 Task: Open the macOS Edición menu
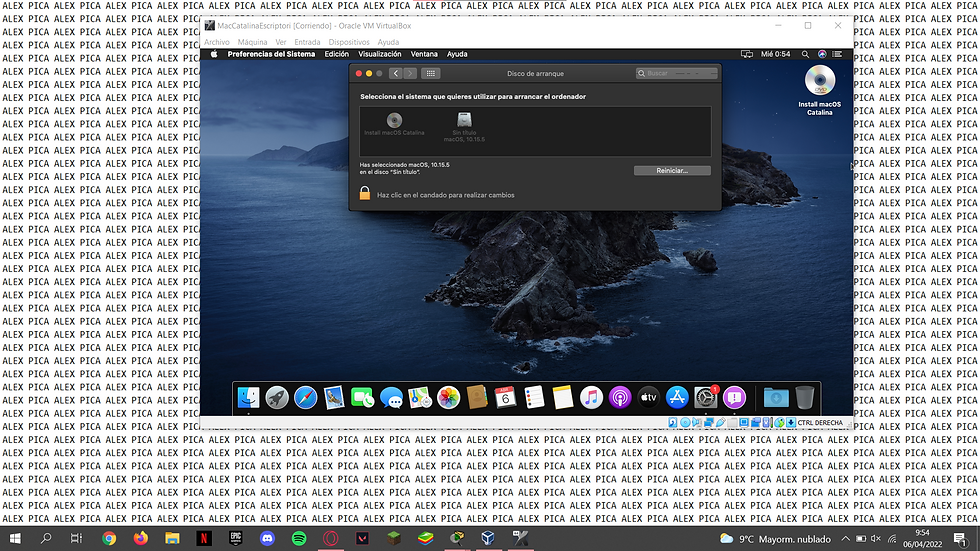(336, 54)
